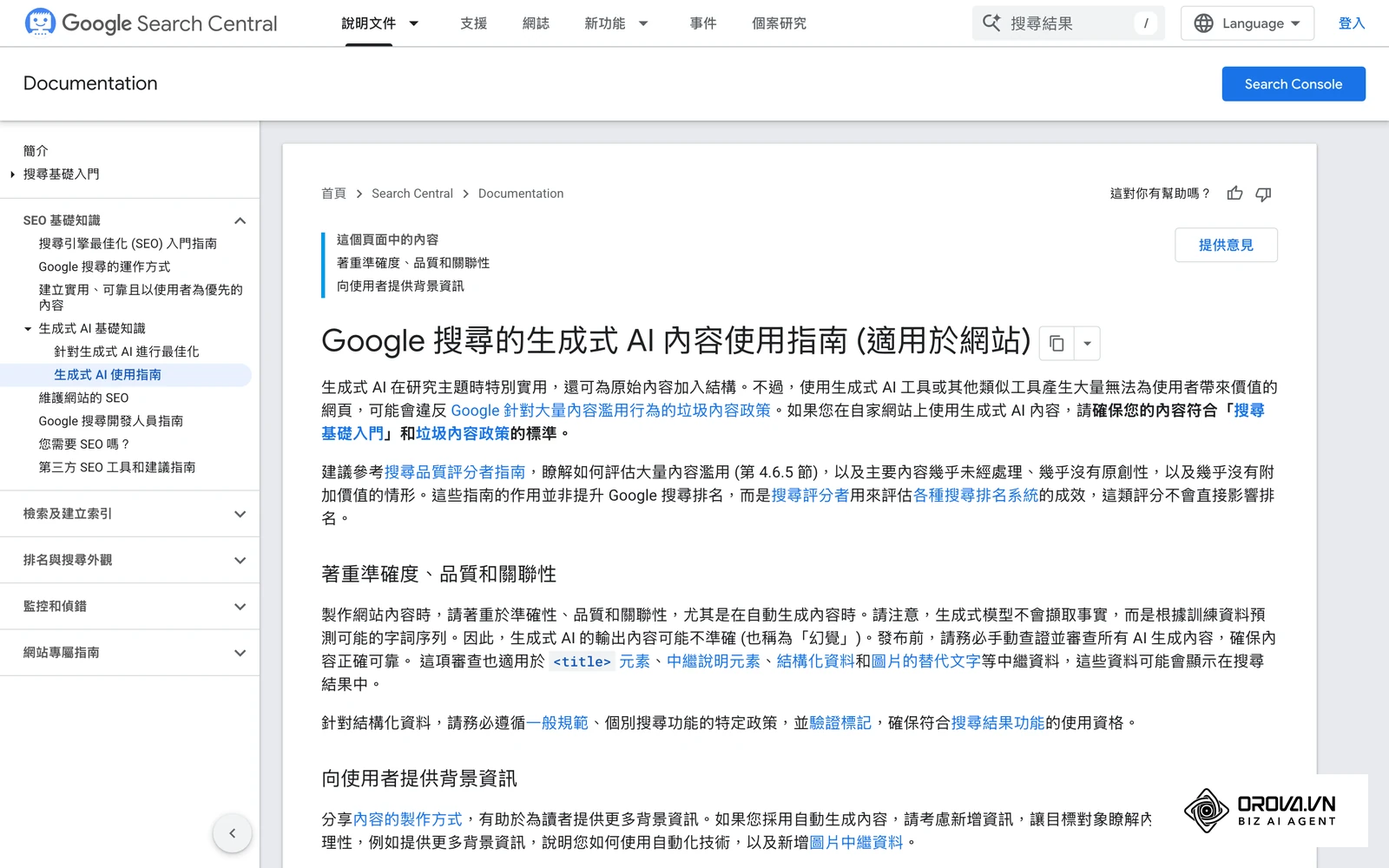Click the 首頁 breadcrumb link
The height and width of the screenshot is (868, 1389).
[334, 194]
